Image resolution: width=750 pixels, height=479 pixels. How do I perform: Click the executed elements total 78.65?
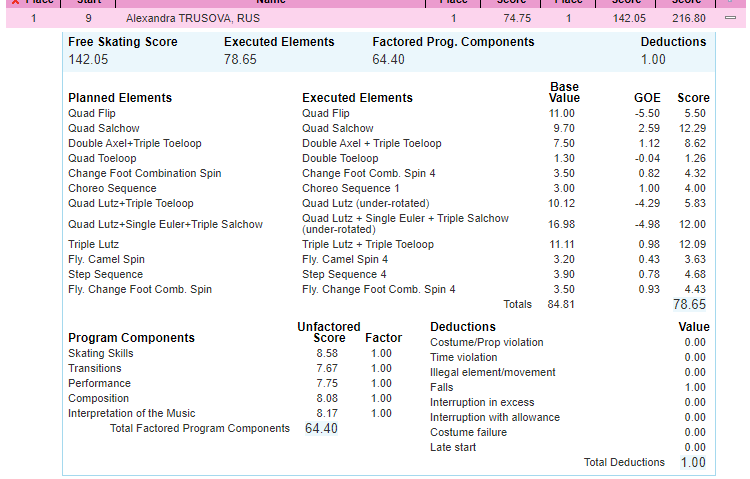coord(689,305)
